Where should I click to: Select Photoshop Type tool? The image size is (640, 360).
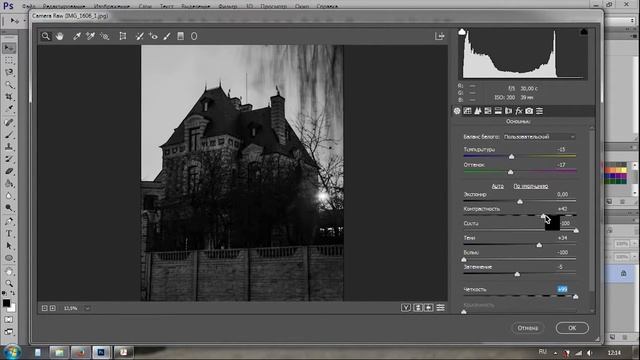point(9,233)
